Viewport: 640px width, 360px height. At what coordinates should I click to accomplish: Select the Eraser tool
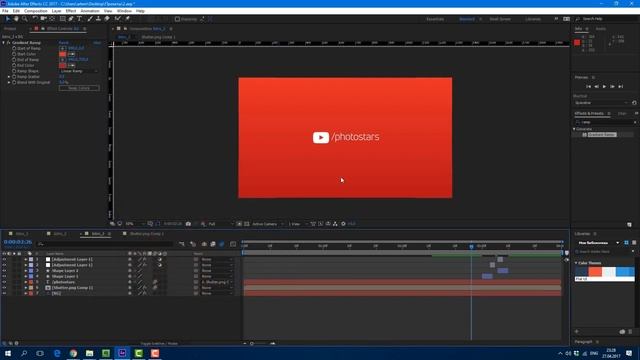pyautogui.click(x=107, y=19)
